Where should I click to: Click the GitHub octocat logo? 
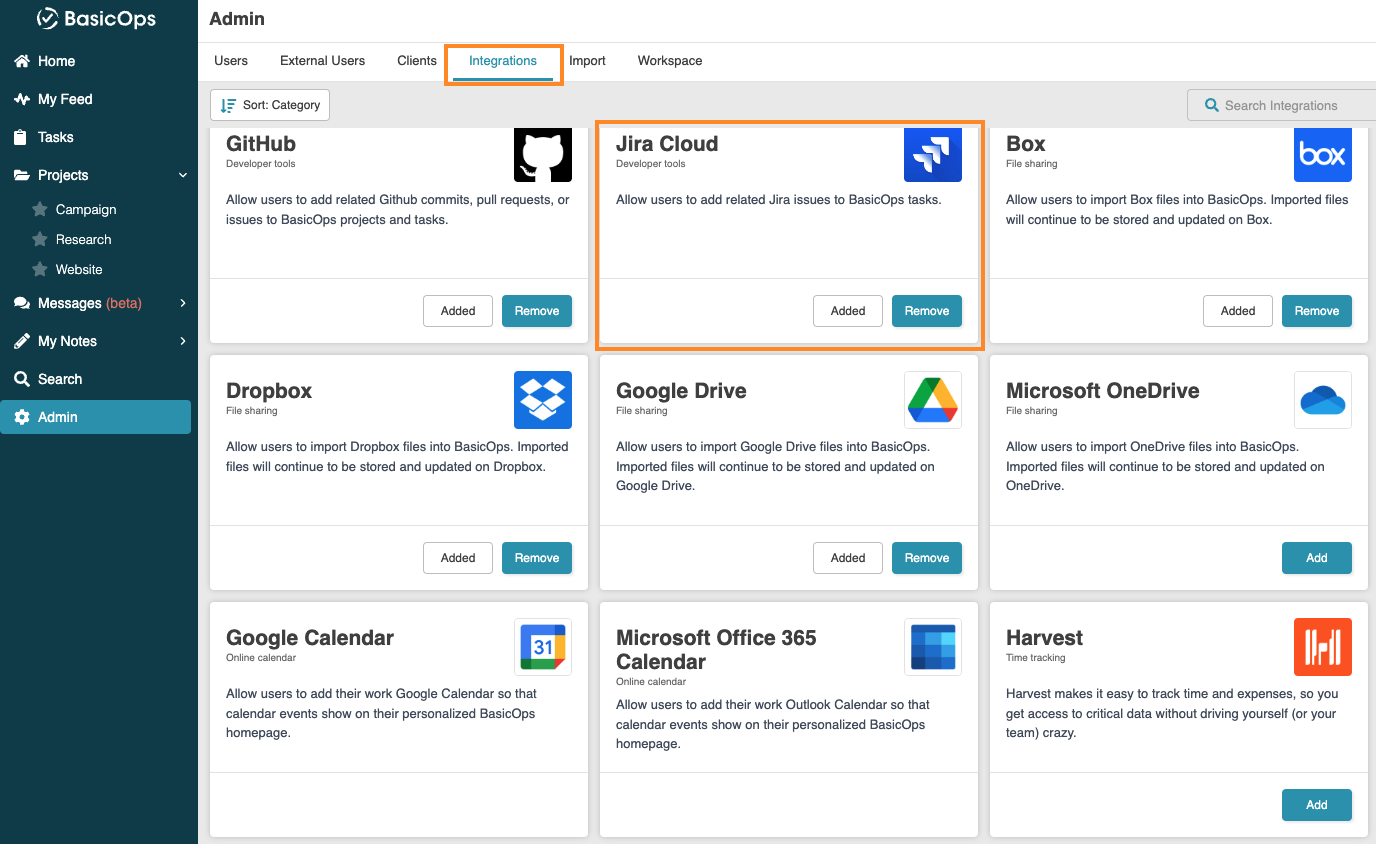543,154
